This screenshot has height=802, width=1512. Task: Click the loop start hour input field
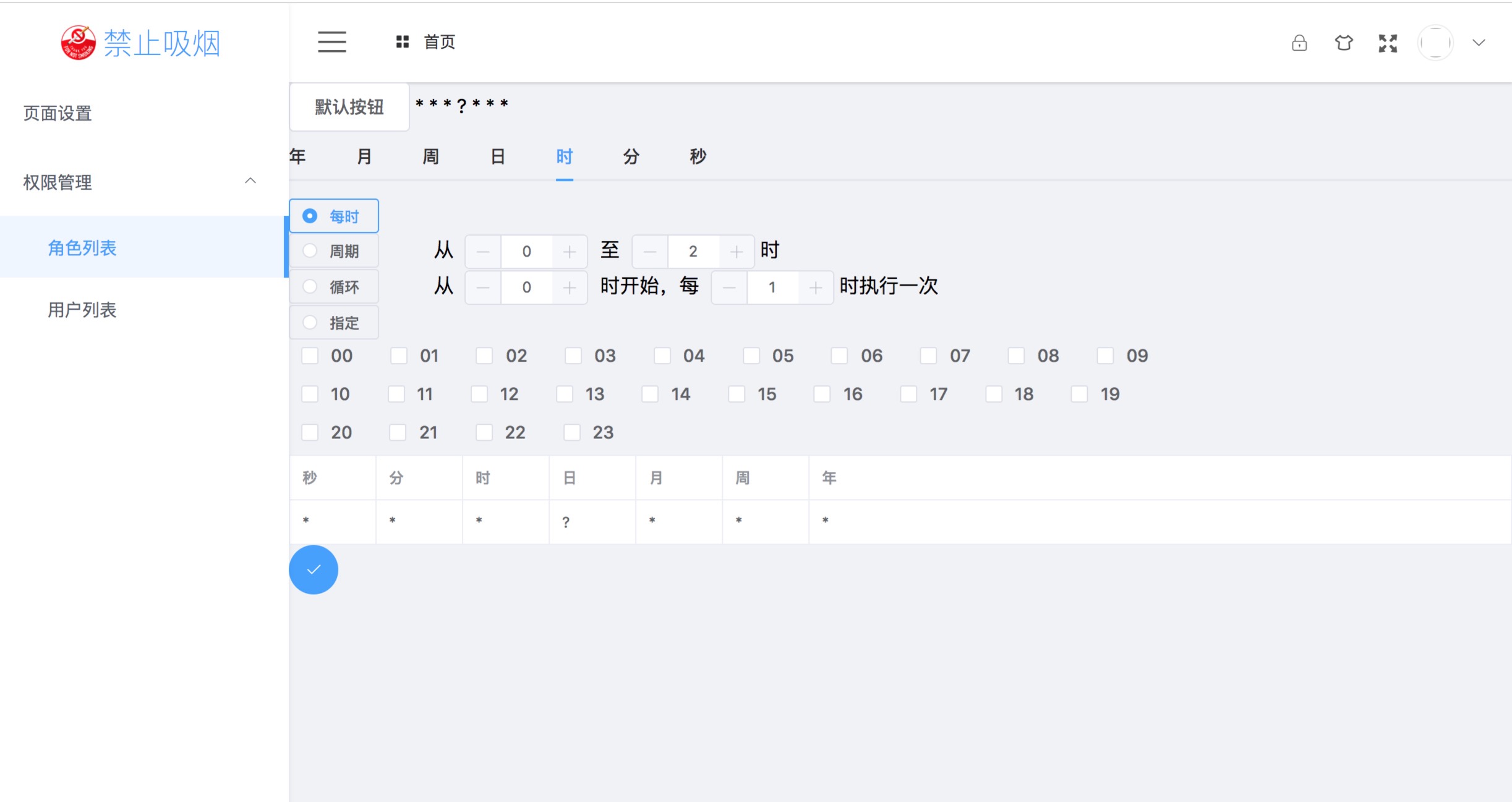click(526, 288)
